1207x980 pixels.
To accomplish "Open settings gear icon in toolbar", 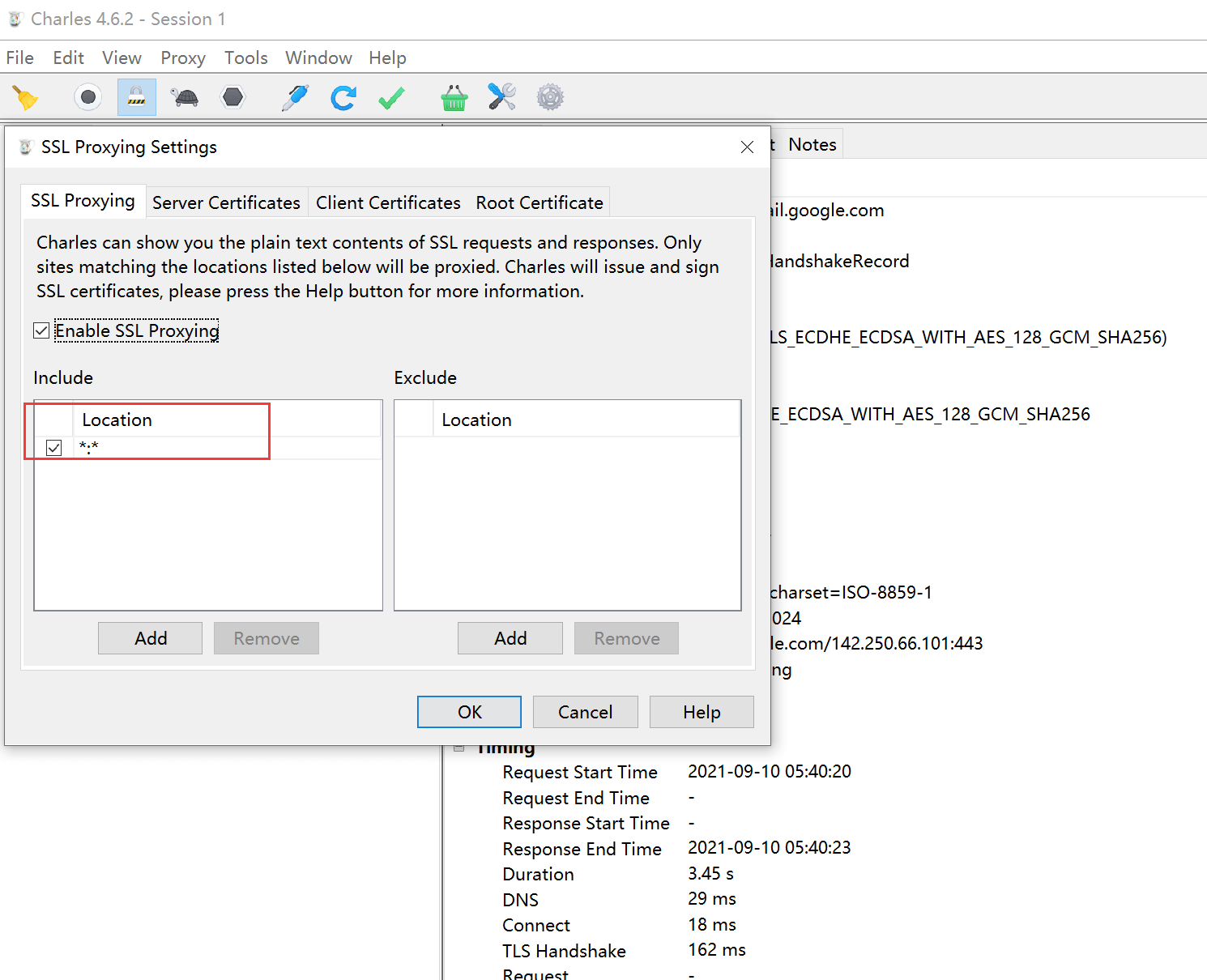I will coord(550,98).
